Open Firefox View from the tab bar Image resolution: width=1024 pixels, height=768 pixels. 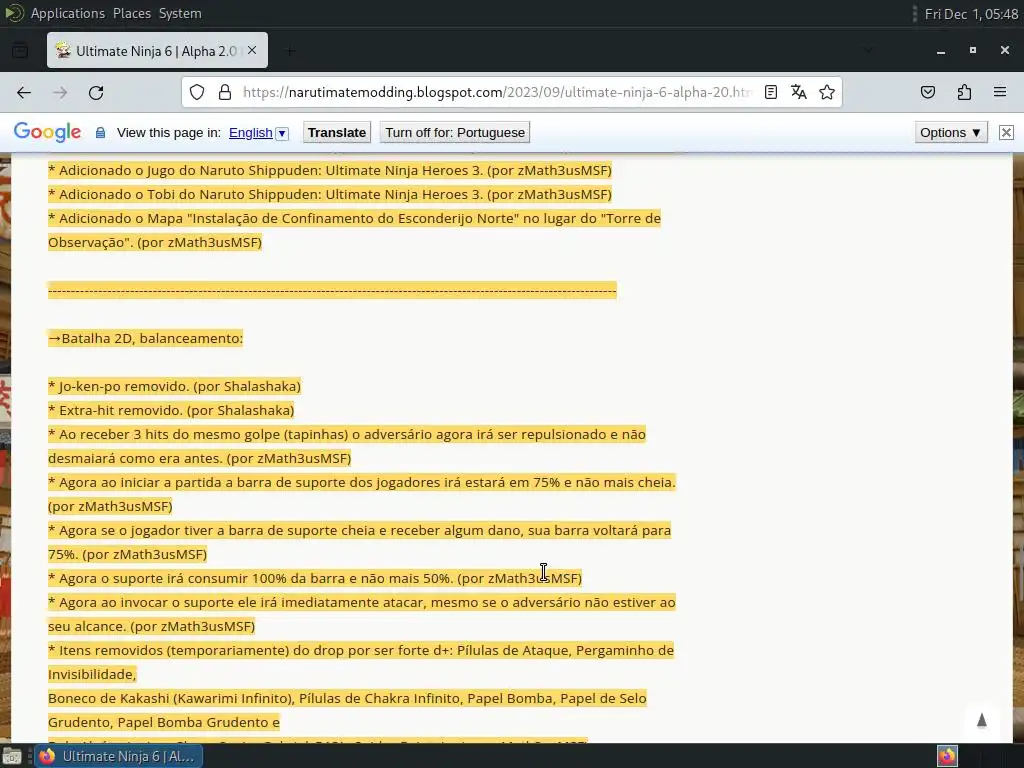(20, 50)
